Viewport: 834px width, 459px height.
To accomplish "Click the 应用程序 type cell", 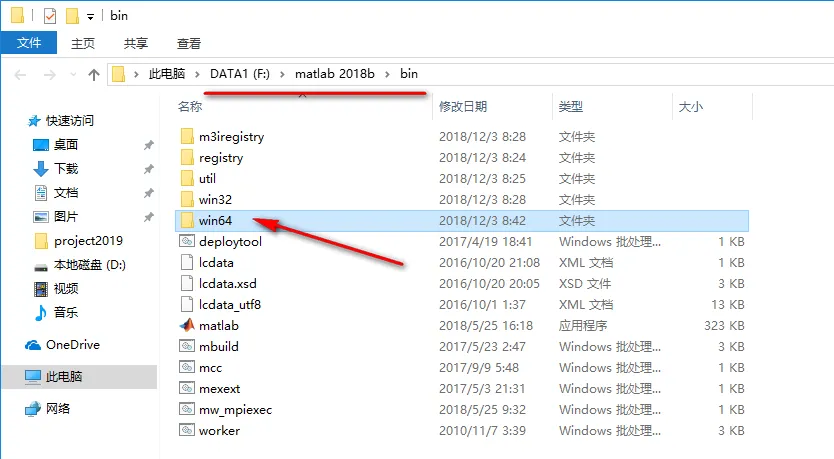I will point(582,326).
